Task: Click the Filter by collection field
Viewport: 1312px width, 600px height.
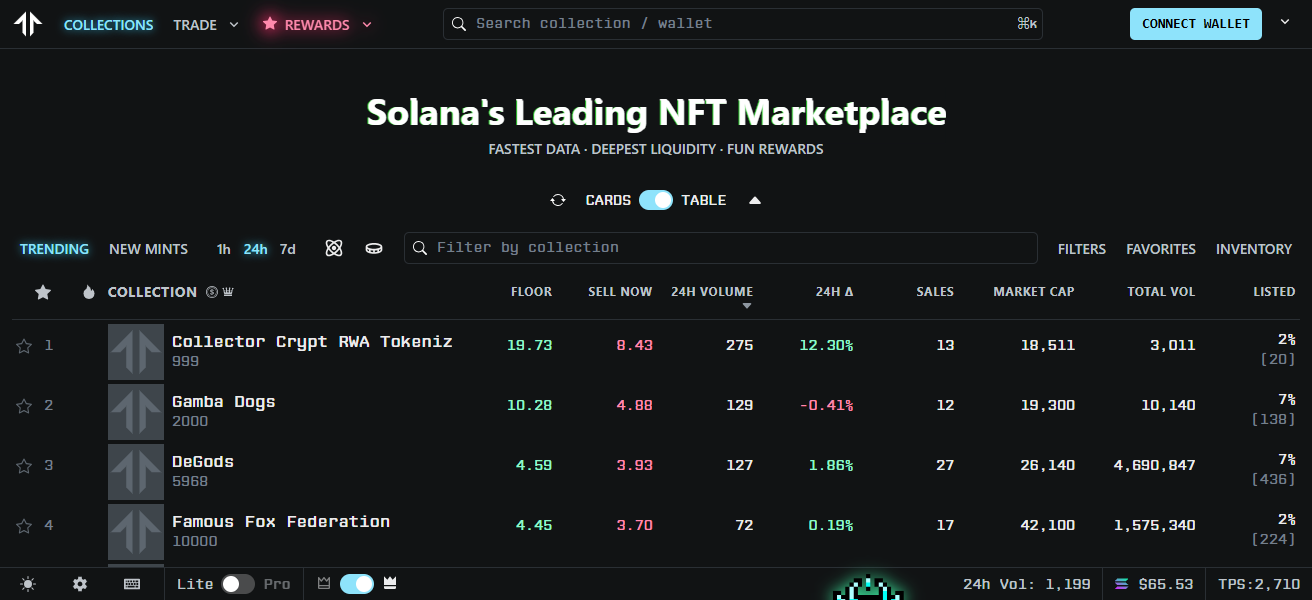Action: (x=721, y=248)
